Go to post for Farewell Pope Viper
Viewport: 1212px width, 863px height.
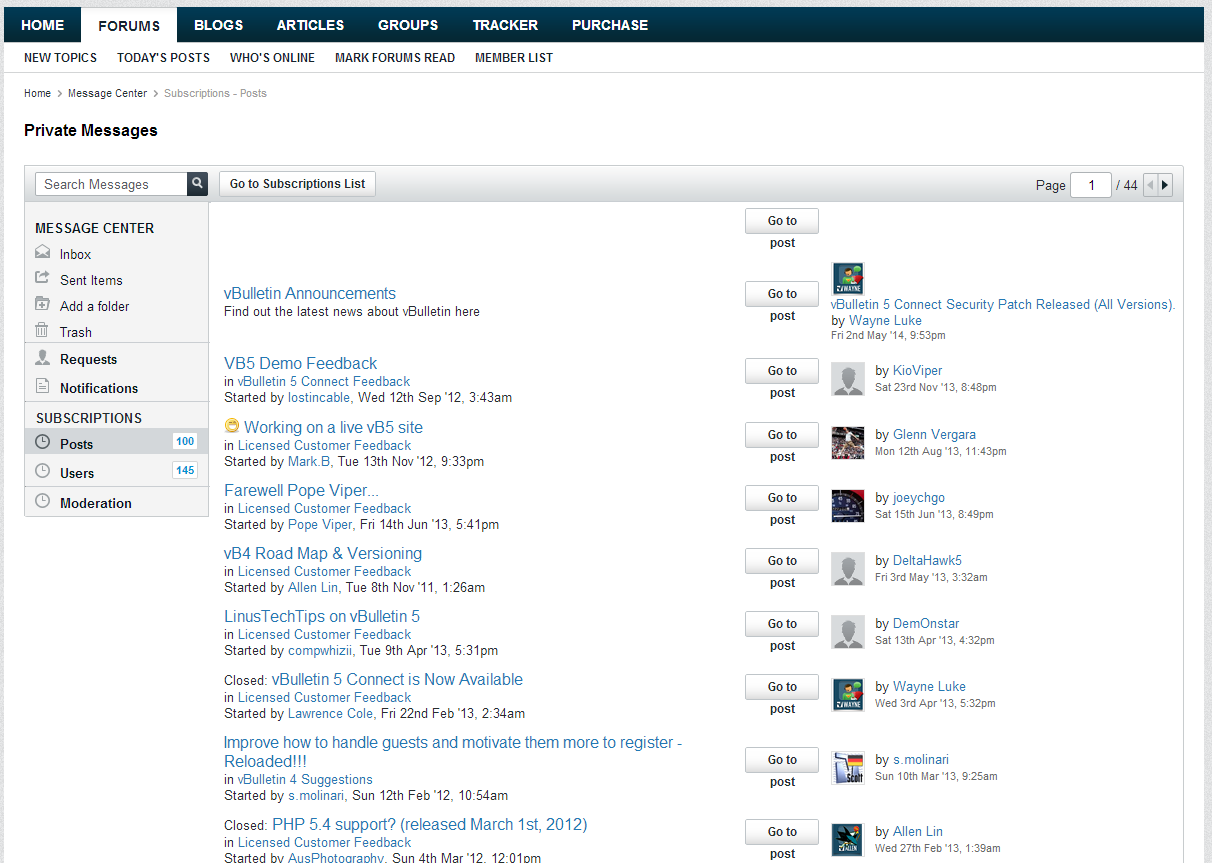coord(782,498)
